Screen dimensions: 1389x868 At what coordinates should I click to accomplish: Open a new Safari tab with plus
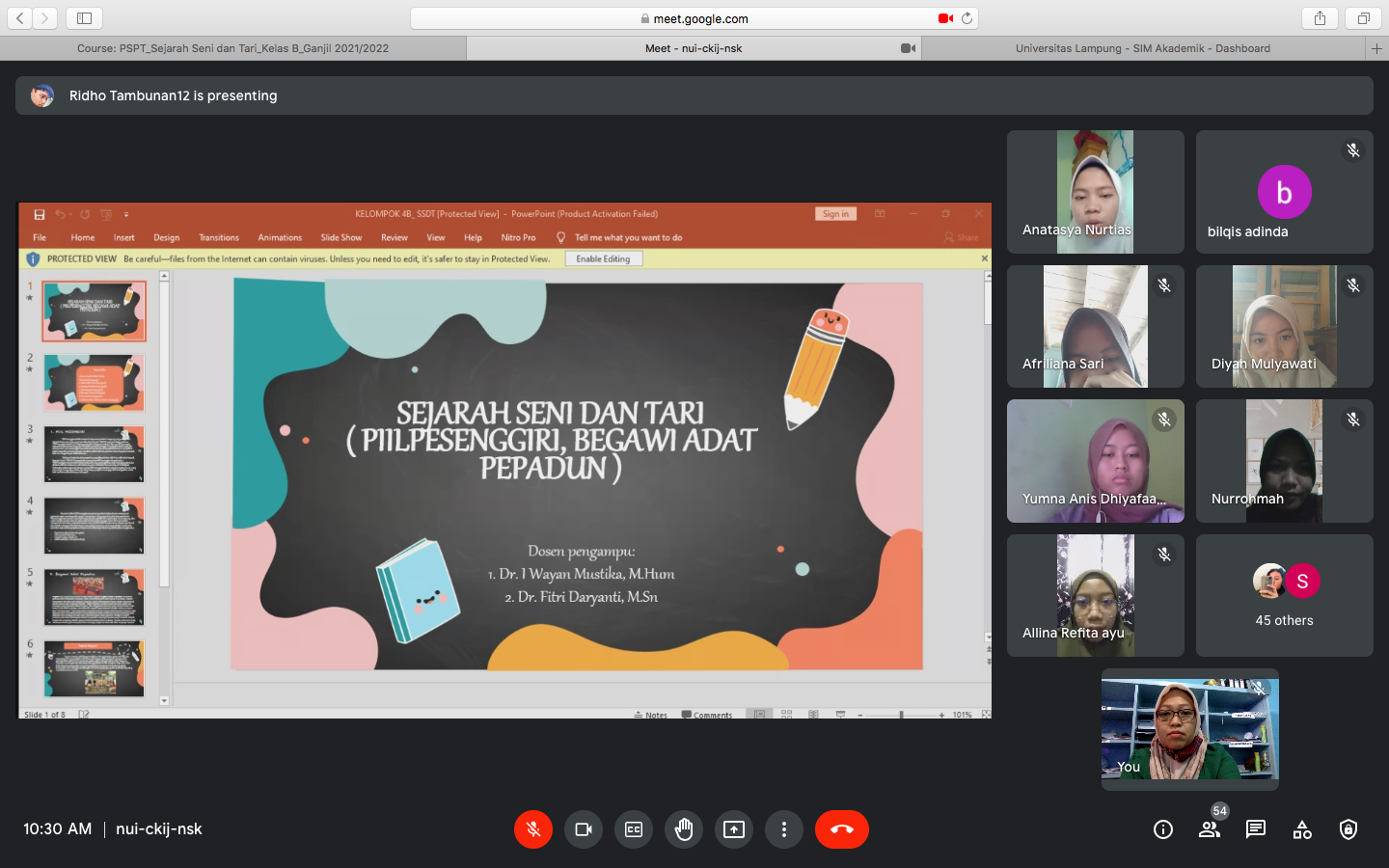pyautogui.click(x=1376, y=48)
